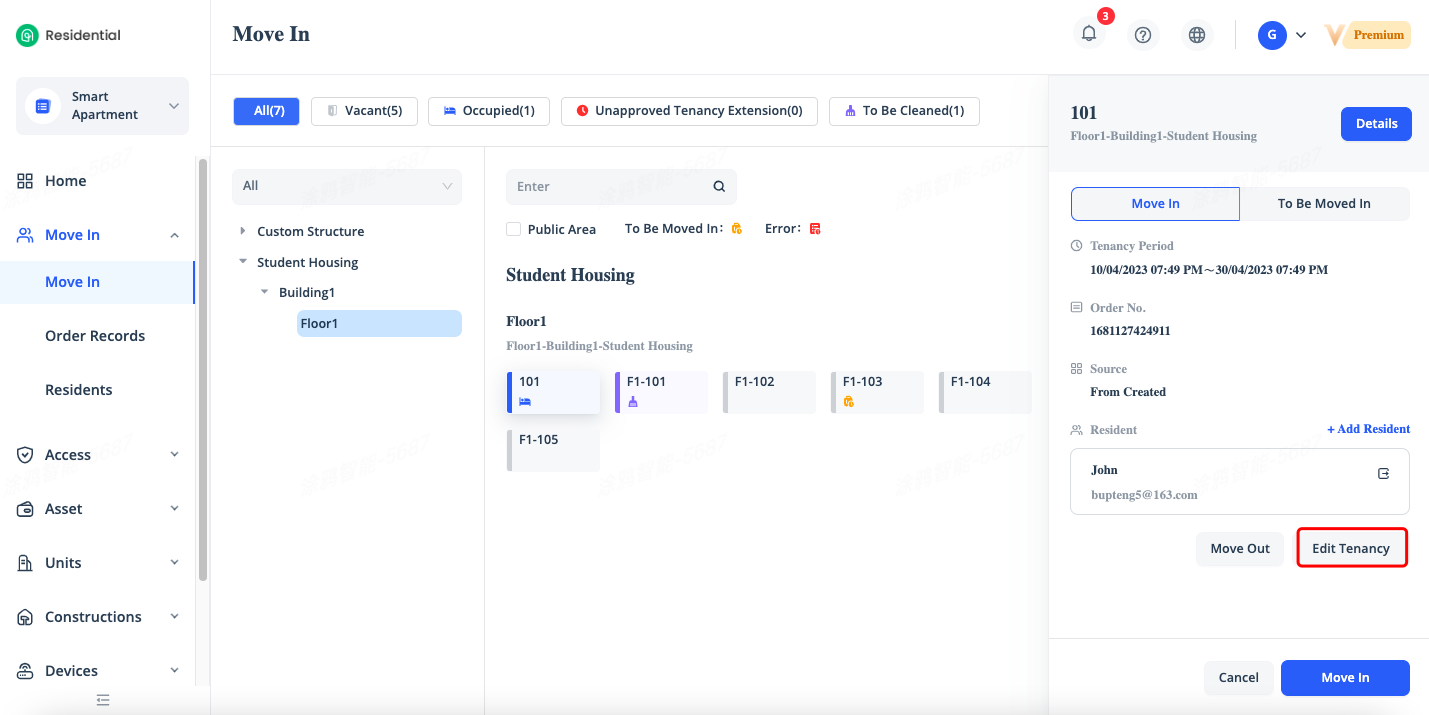Click the move-out icon beside John
1429x715 pixels.
[1383, 474]
